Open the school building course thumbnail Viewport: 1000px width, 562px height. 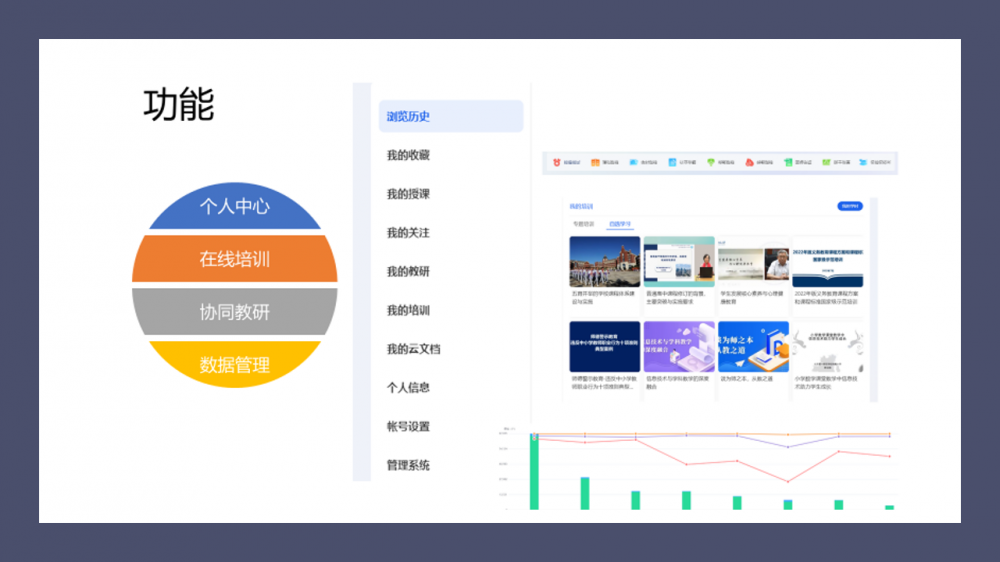(x=605, y=262)
